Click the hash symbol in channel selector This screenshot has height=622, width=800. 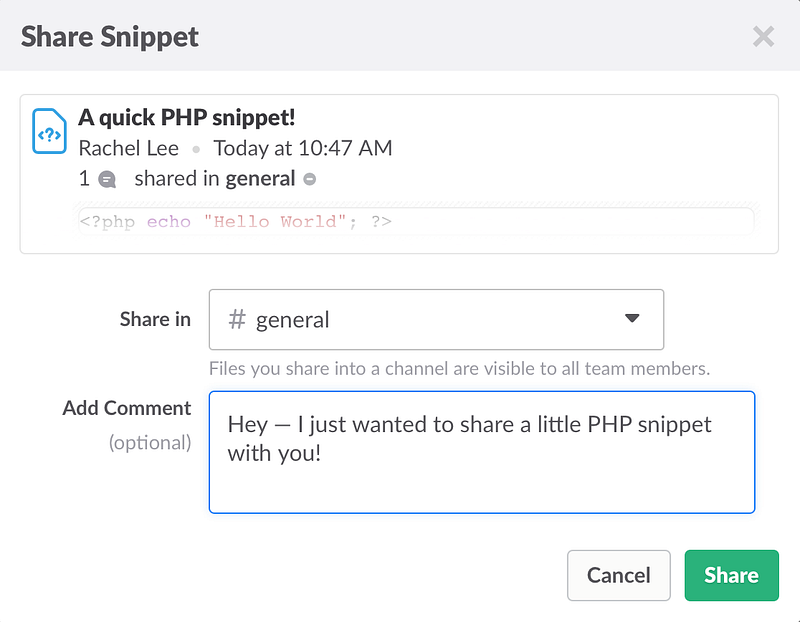(237, 320)
